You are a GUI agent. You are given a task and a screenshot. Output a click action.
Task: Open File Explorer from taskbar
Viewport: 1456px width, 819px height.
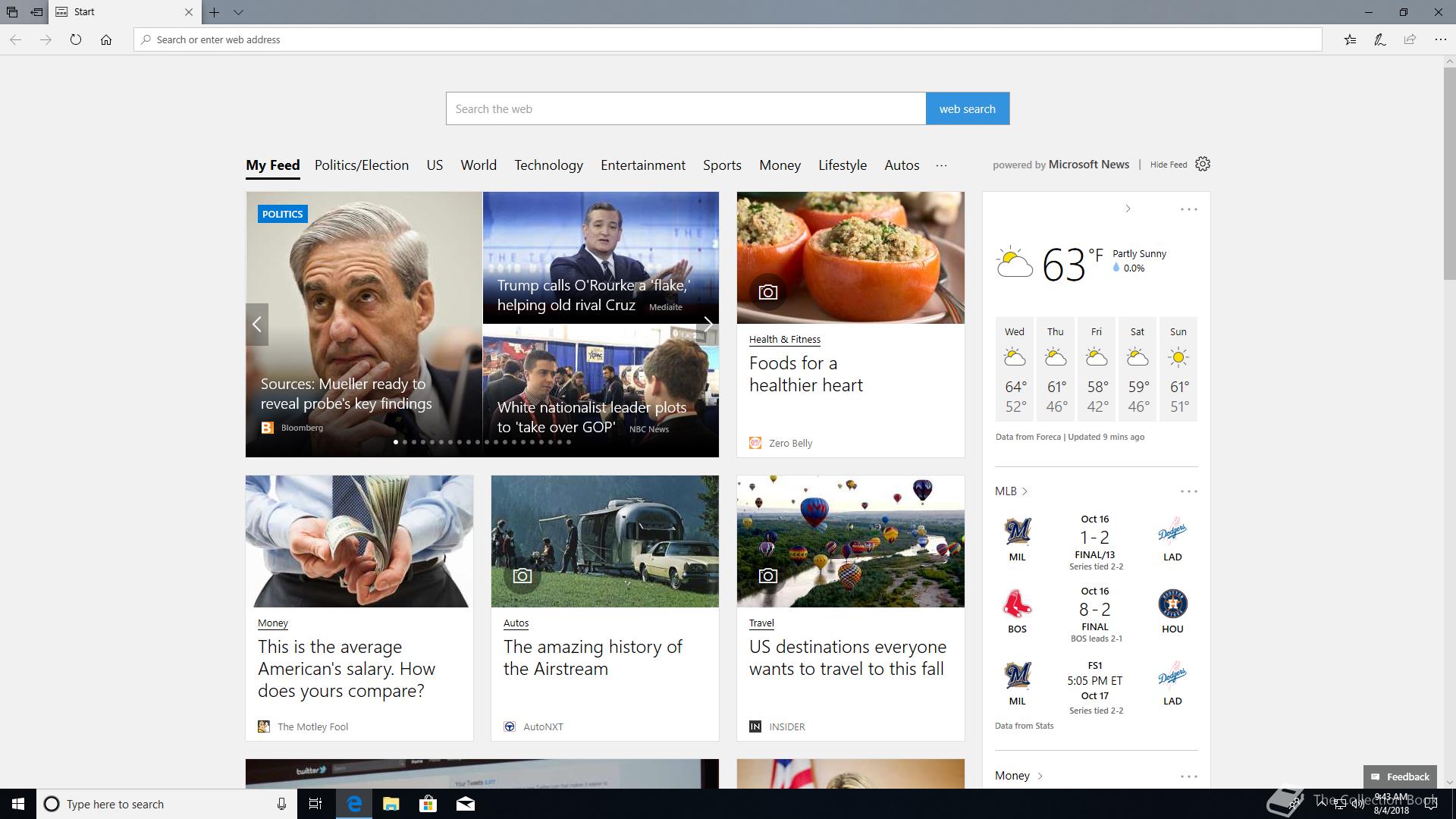391,804
